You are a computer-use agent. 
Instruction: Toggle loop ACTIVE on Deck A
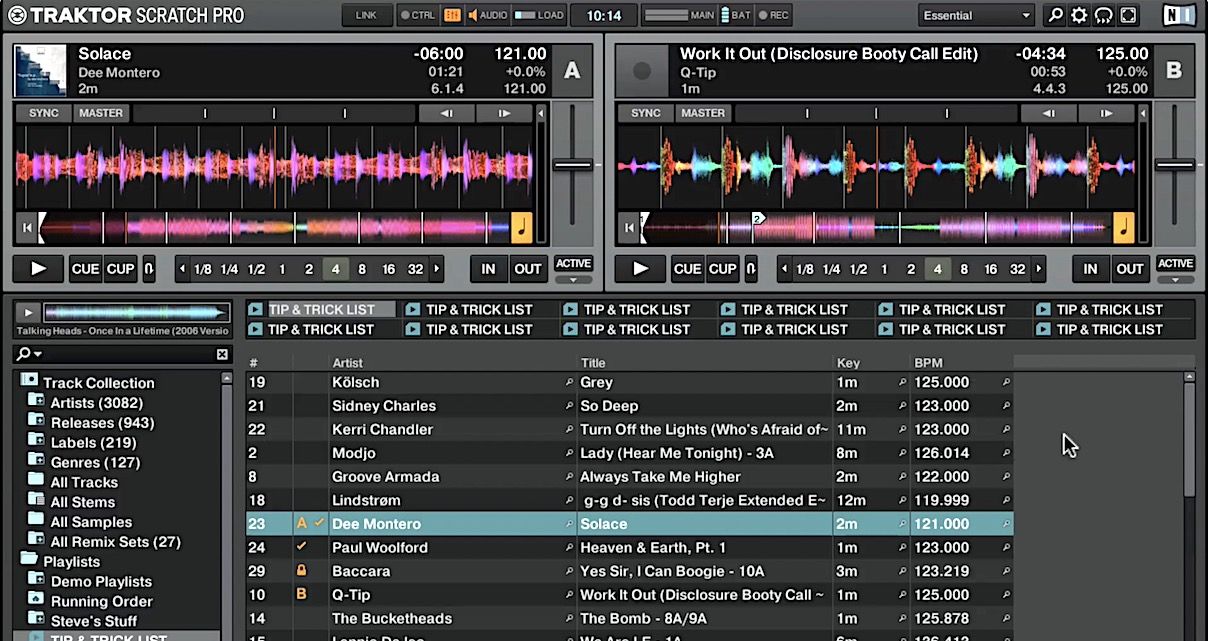pyautogui.click(x=573, y=263)
